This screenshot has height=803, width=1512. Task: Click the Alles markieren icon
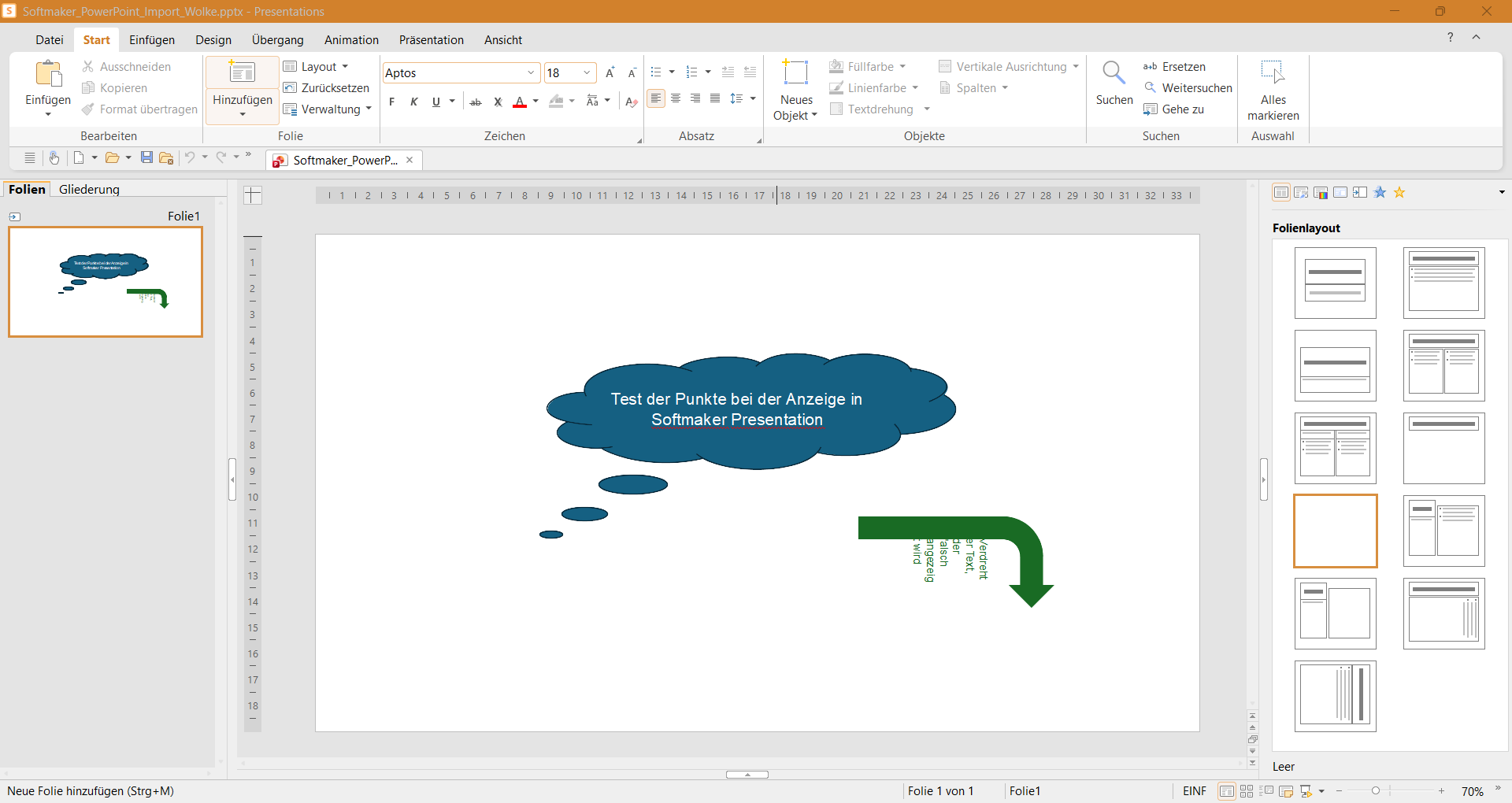pos(1273,72)
